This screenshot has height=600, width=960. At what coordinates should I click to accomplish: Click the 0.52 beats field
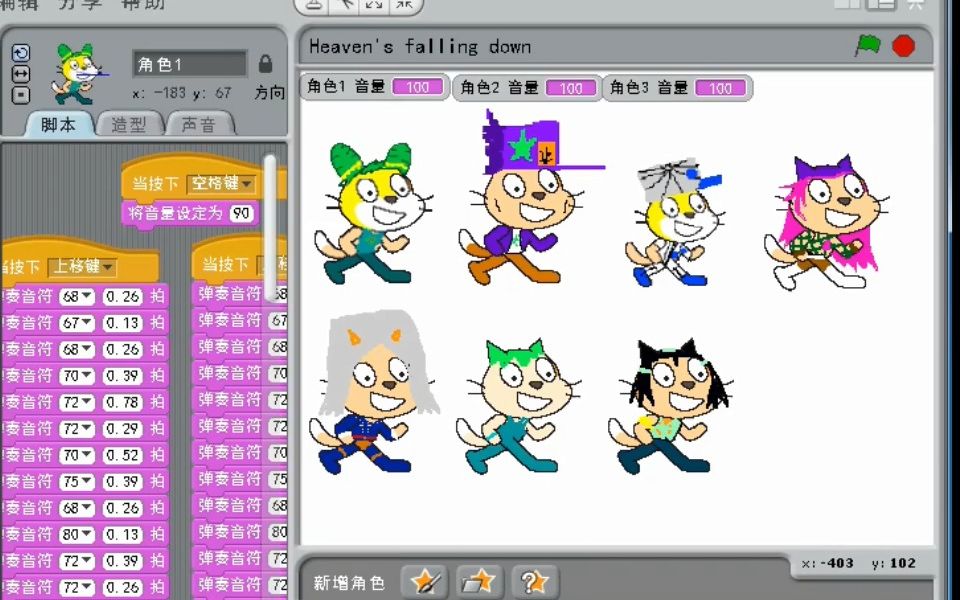[123, 455]
